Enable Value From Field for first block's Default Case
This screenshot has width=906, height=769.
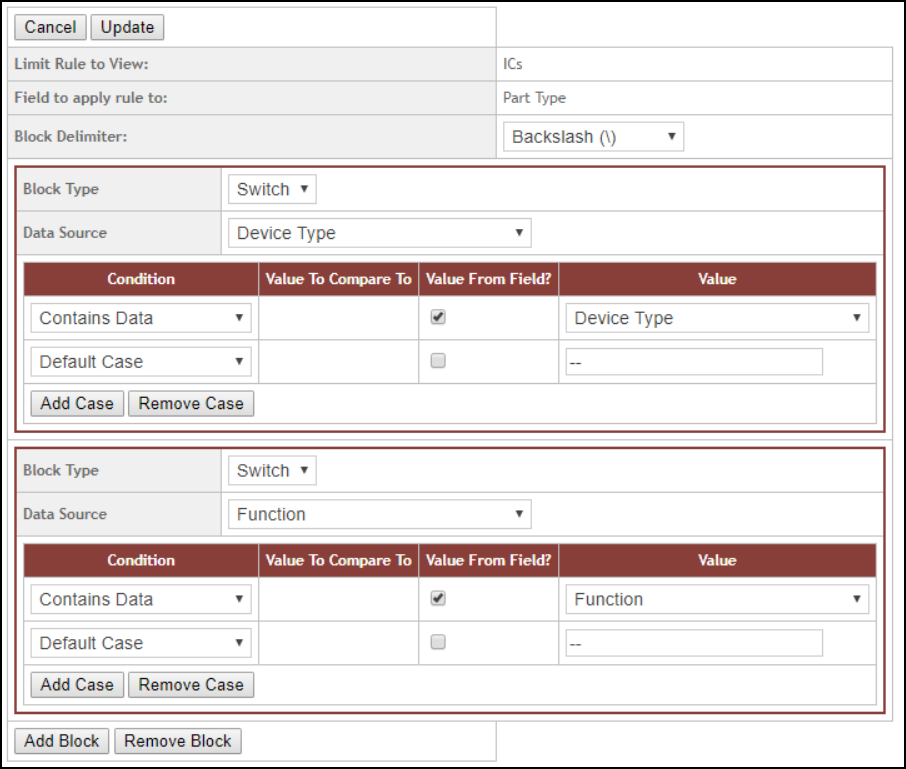point(438,362)
